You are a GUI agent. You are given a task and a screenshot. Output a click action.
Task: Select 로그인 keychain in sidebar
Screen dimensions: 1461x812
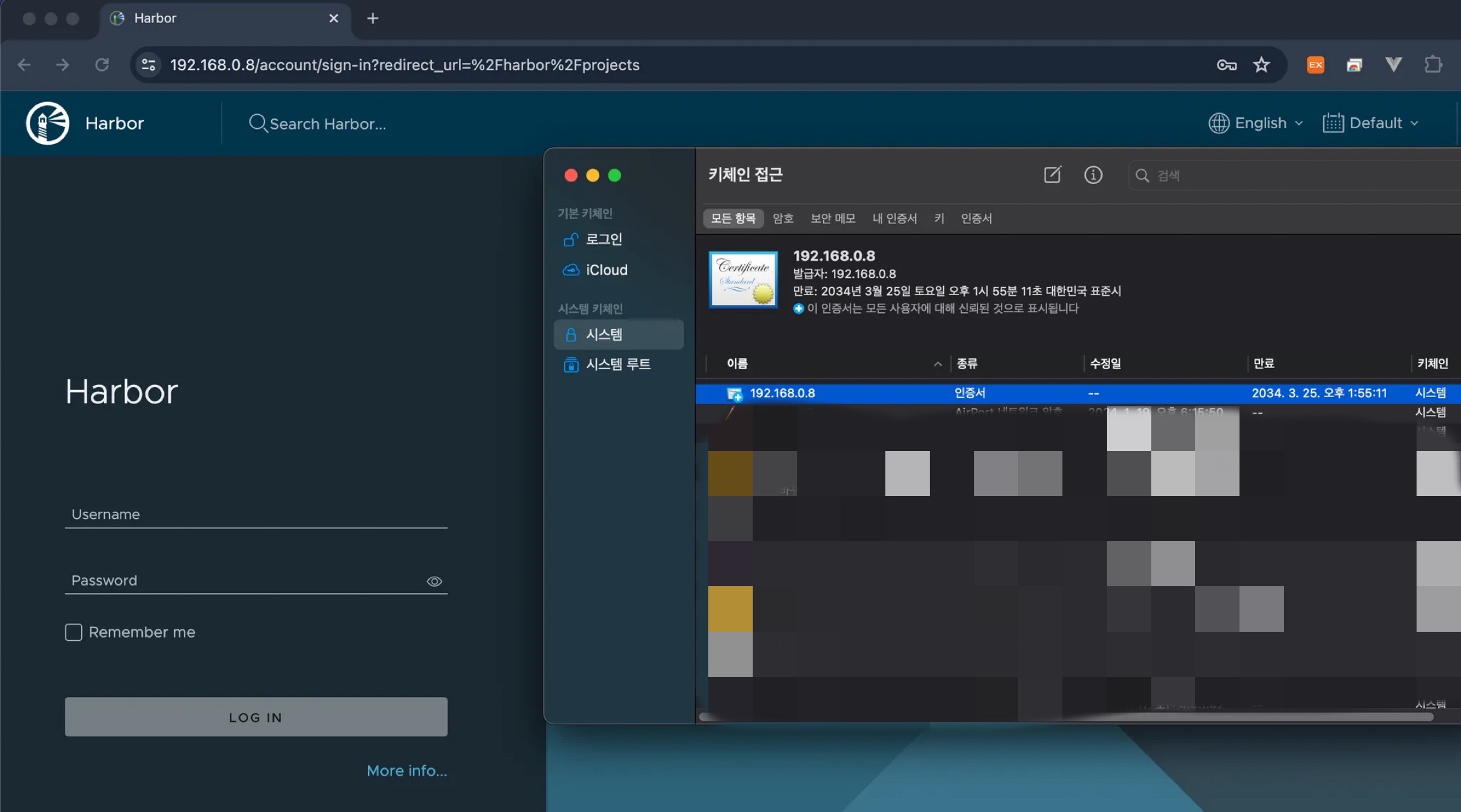[x=619, y=239]
